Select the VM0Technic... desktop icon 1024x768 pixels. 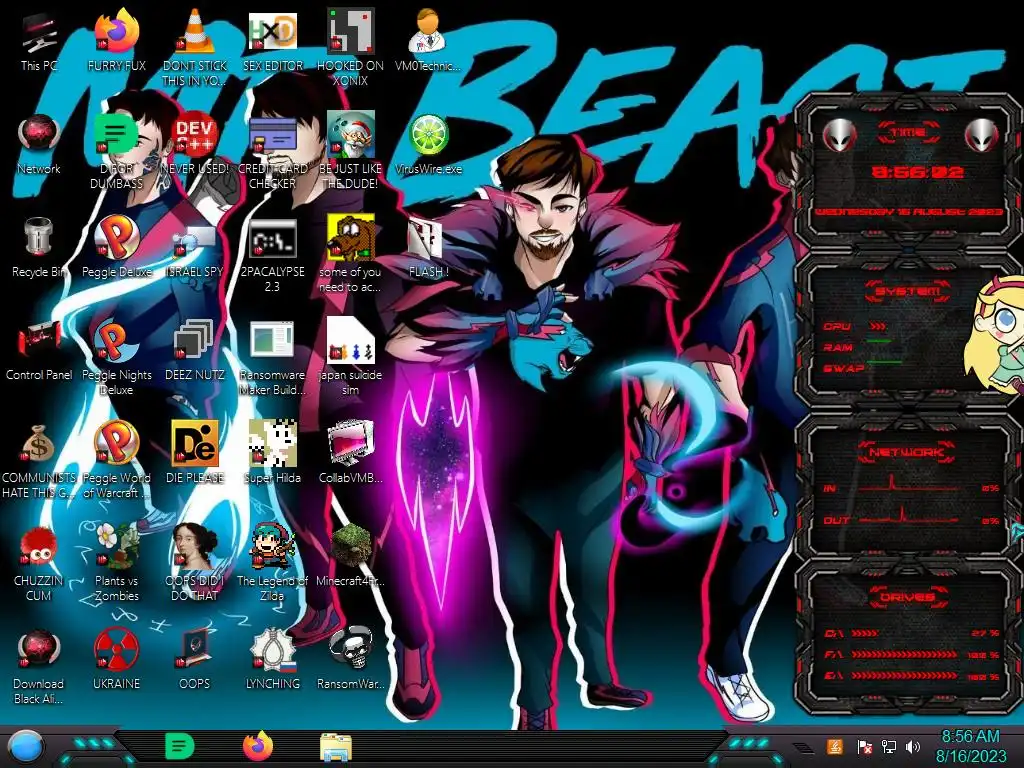pos(428,42)
